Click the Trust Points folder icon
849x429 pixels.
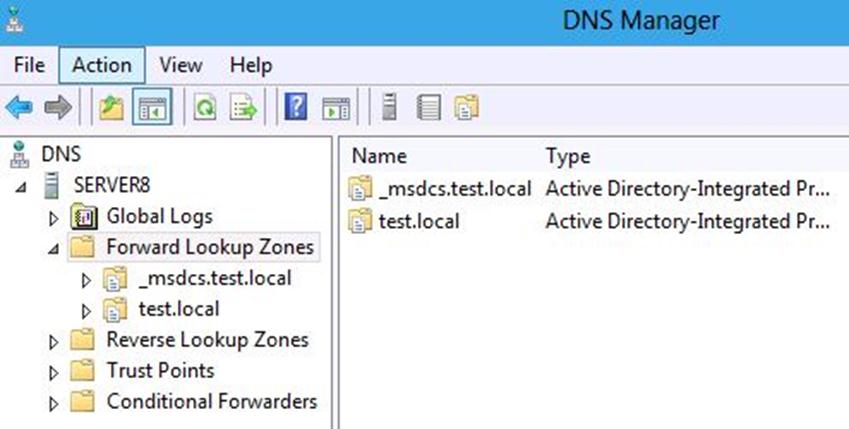click(x=82, y=371)
